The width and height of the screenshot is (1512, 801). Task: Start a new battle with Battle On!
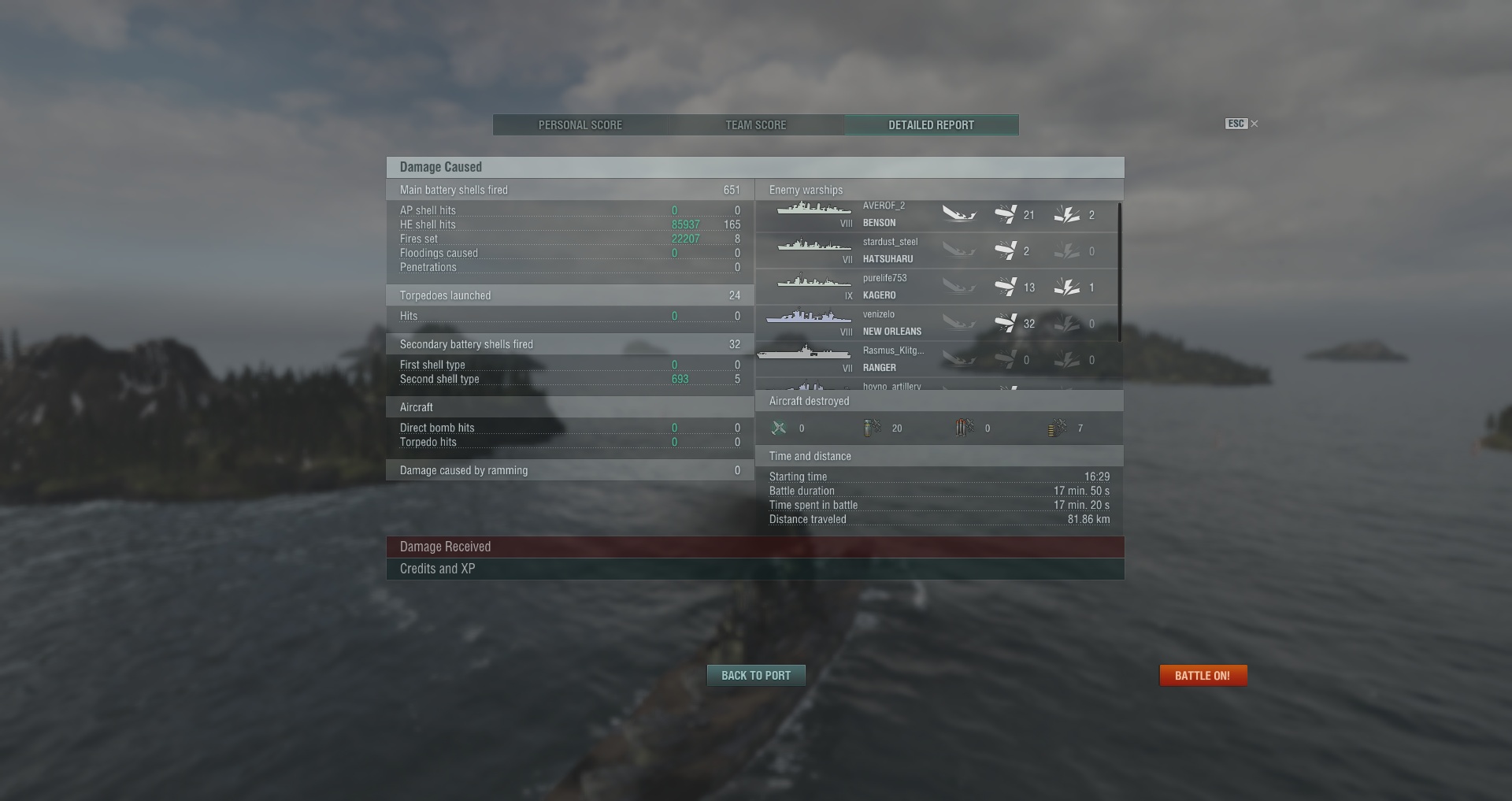(1203, 675)
